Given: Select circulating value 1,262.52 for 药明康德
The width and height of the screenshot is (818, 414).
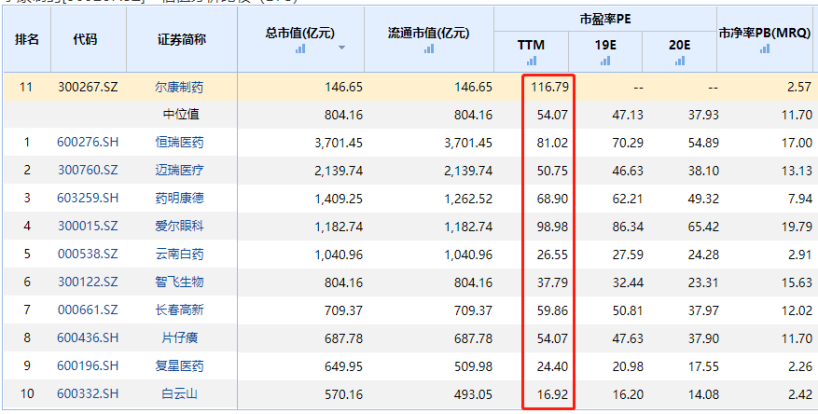Looking at the screenshot, I should coord(468,198).
